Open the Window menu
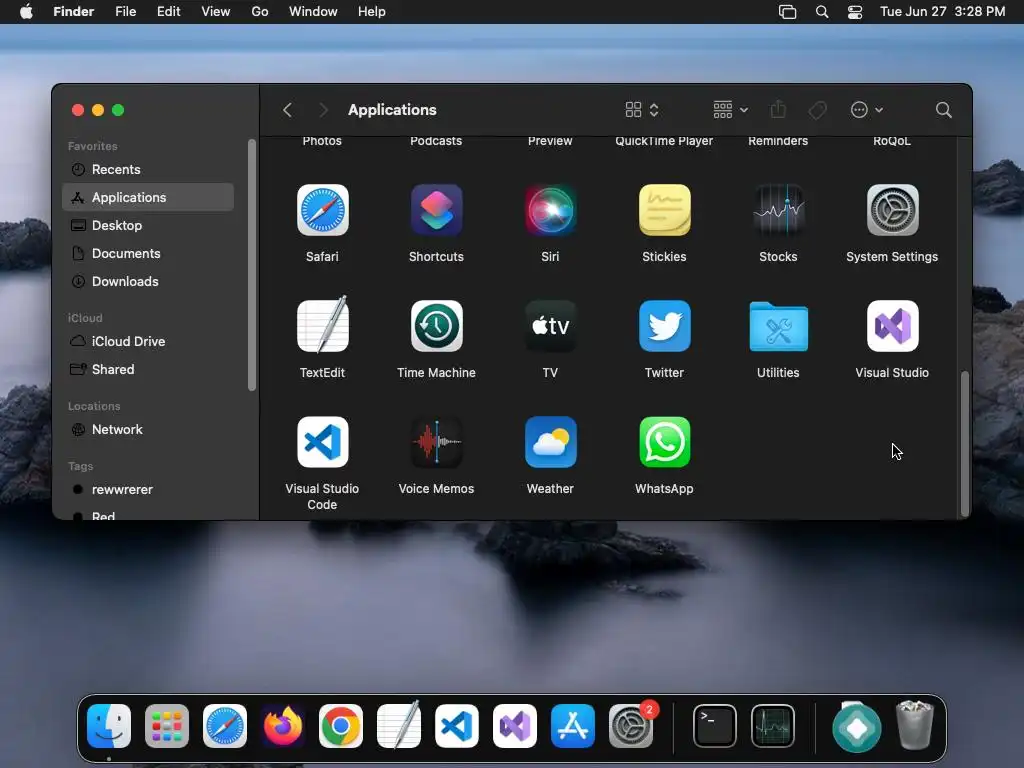 (x=313, y=12)
